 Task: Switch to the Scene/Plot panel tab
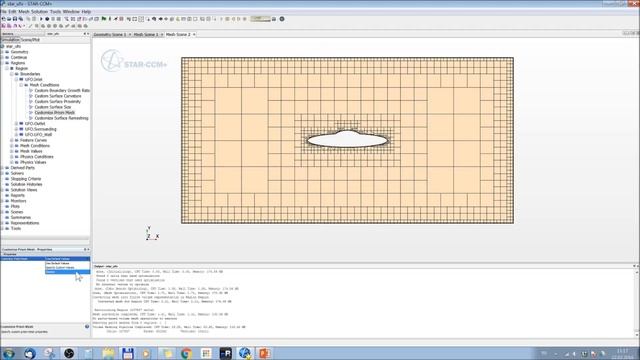(30, 40)
